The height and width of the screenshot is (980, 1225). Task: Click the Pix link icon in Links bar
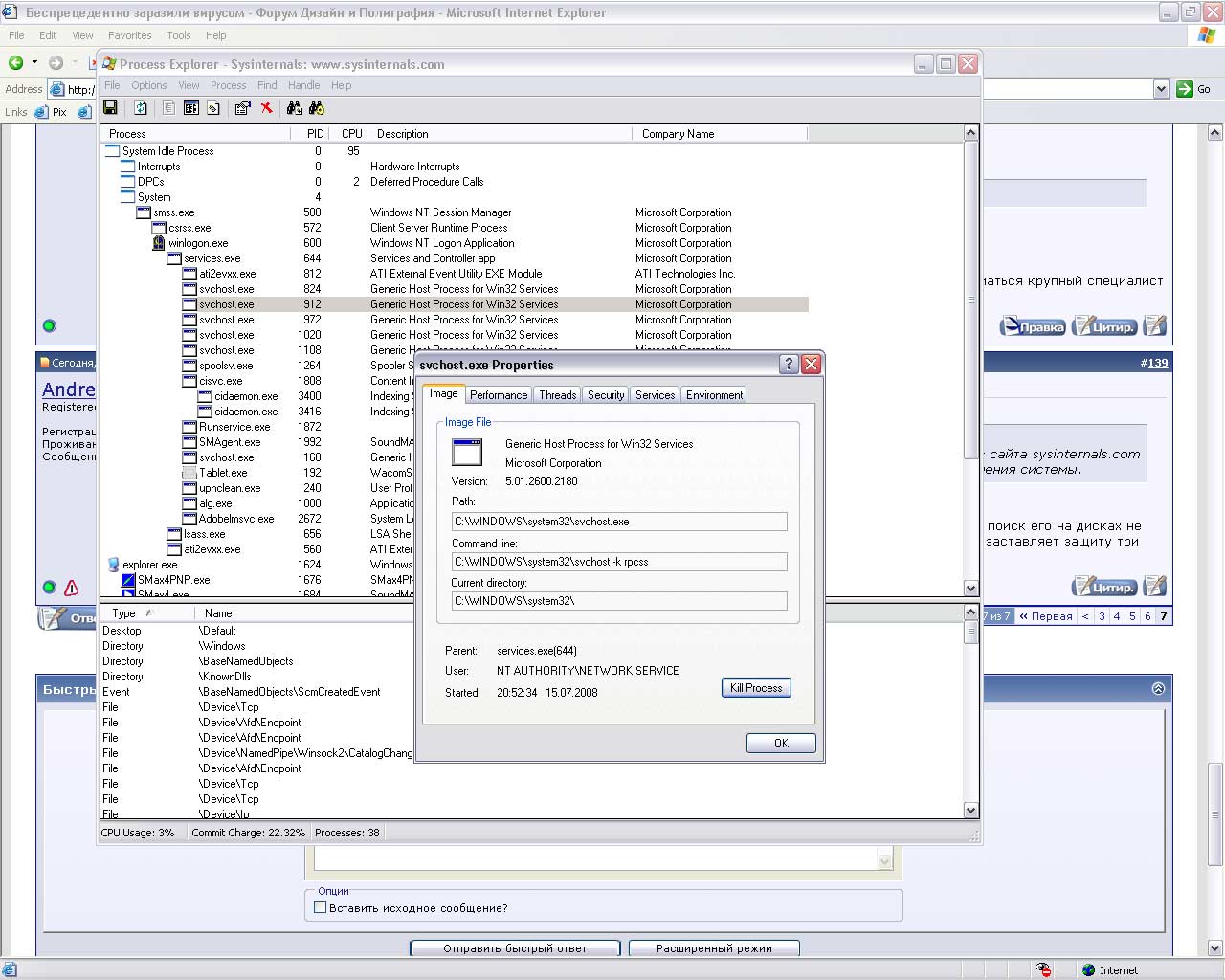(x=41, y=112)
